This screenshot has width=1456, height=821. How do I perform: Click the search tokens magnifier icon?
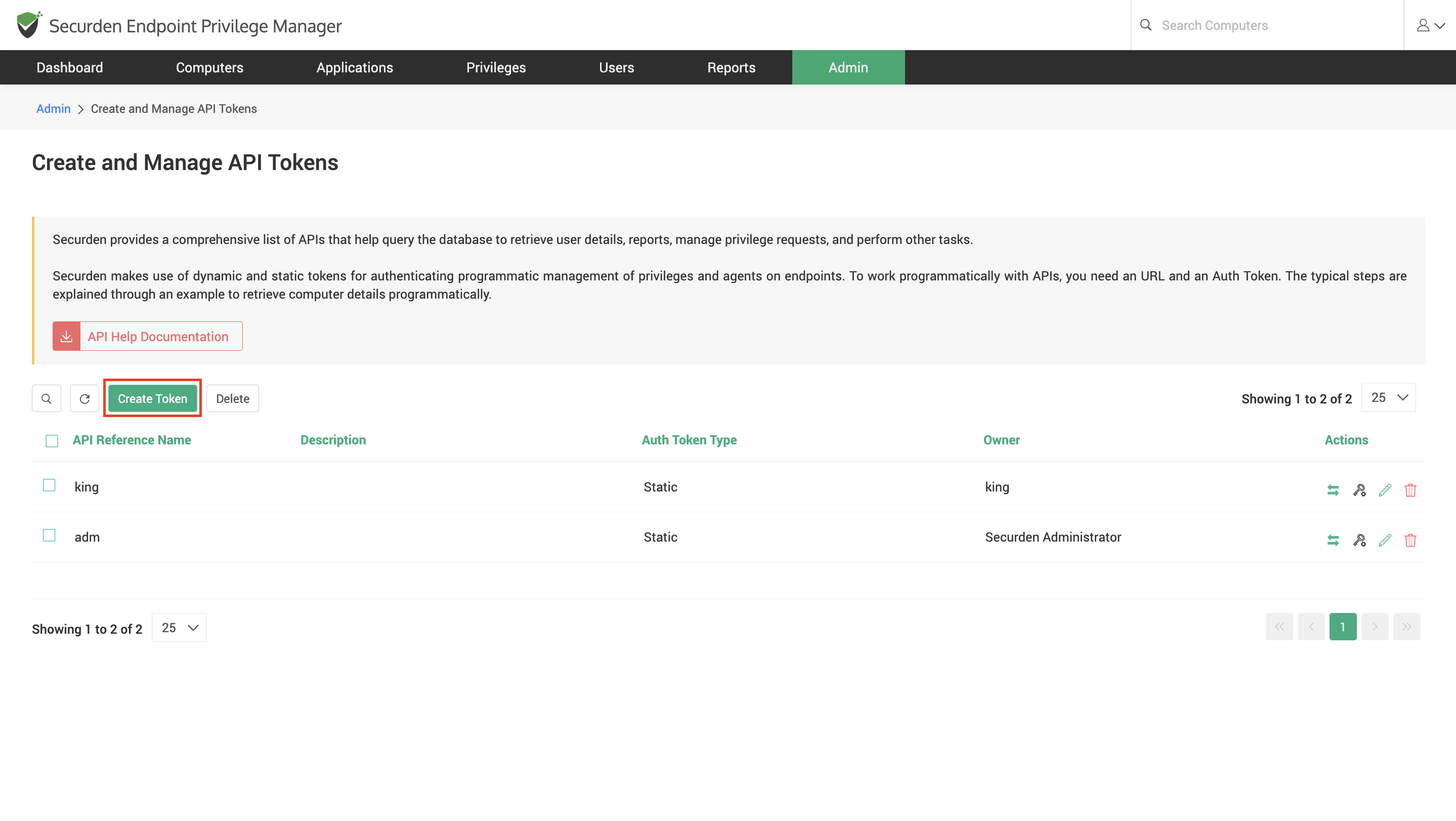point(47,399)
